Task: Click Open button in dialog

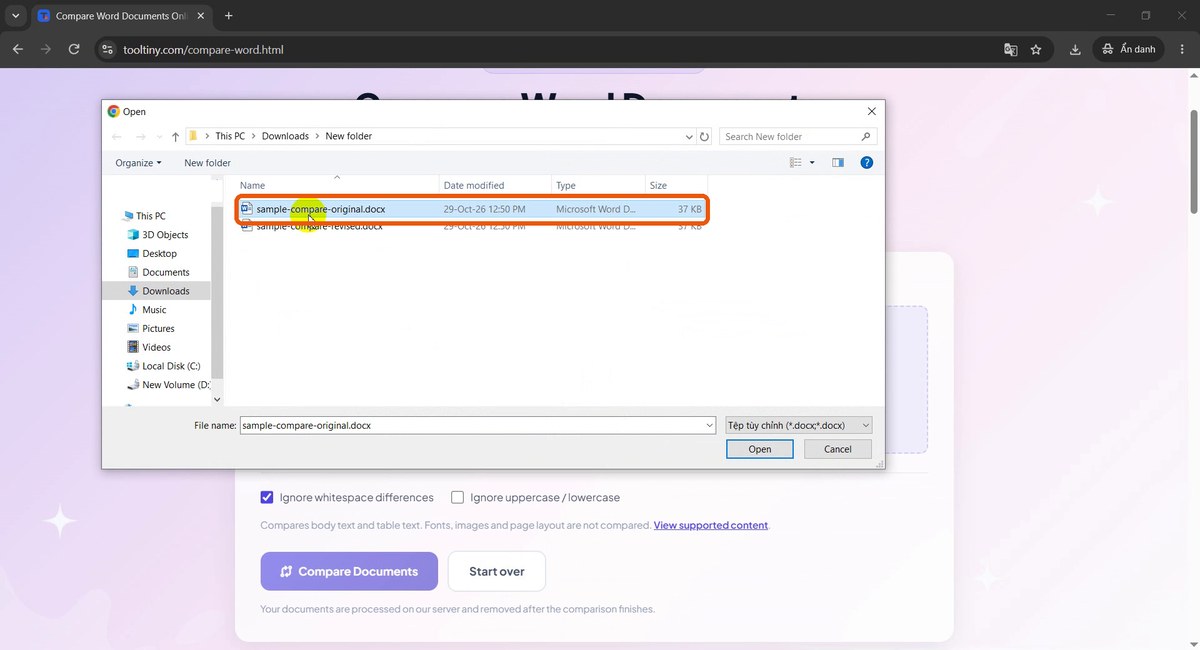Action: (760, 449)
